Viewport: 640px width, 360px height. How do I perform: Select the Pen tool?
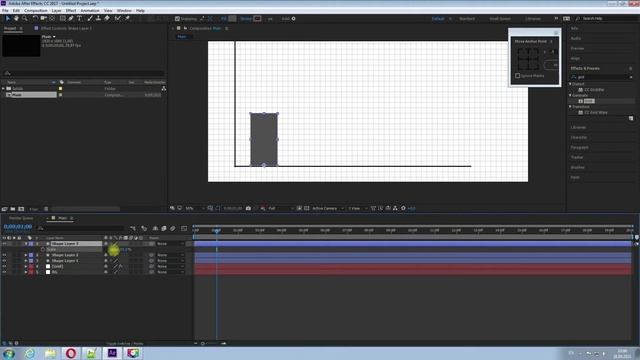click(x=71, y=18)
